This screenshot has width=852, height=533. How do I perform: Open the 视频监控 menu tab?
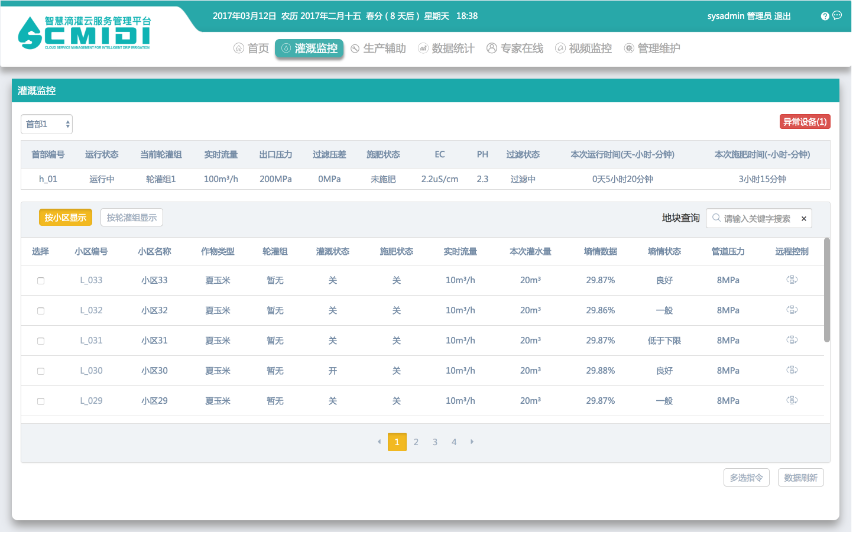coord(583,48)
